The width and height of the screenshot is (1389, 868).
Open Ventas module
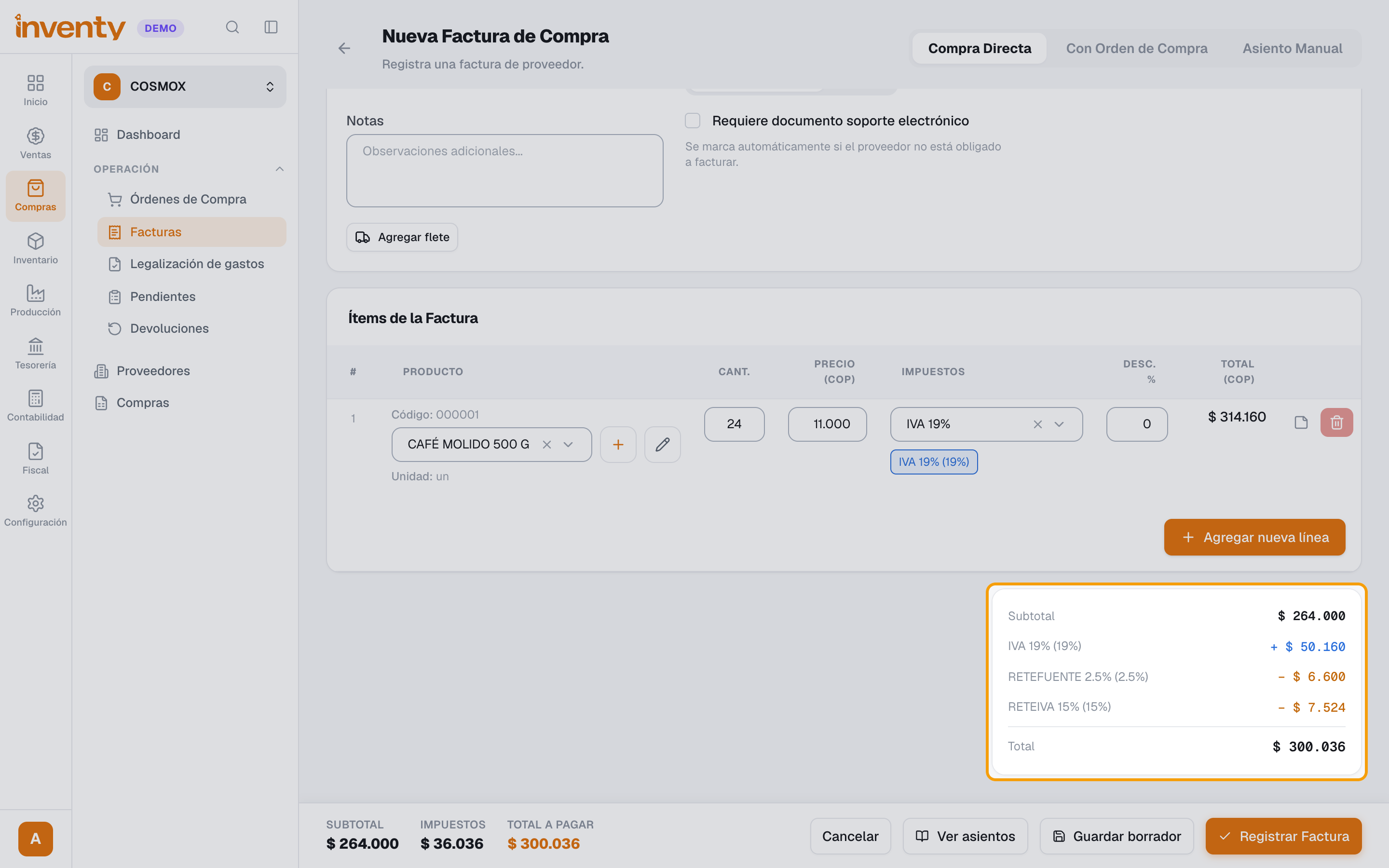[x=36, y=143]
